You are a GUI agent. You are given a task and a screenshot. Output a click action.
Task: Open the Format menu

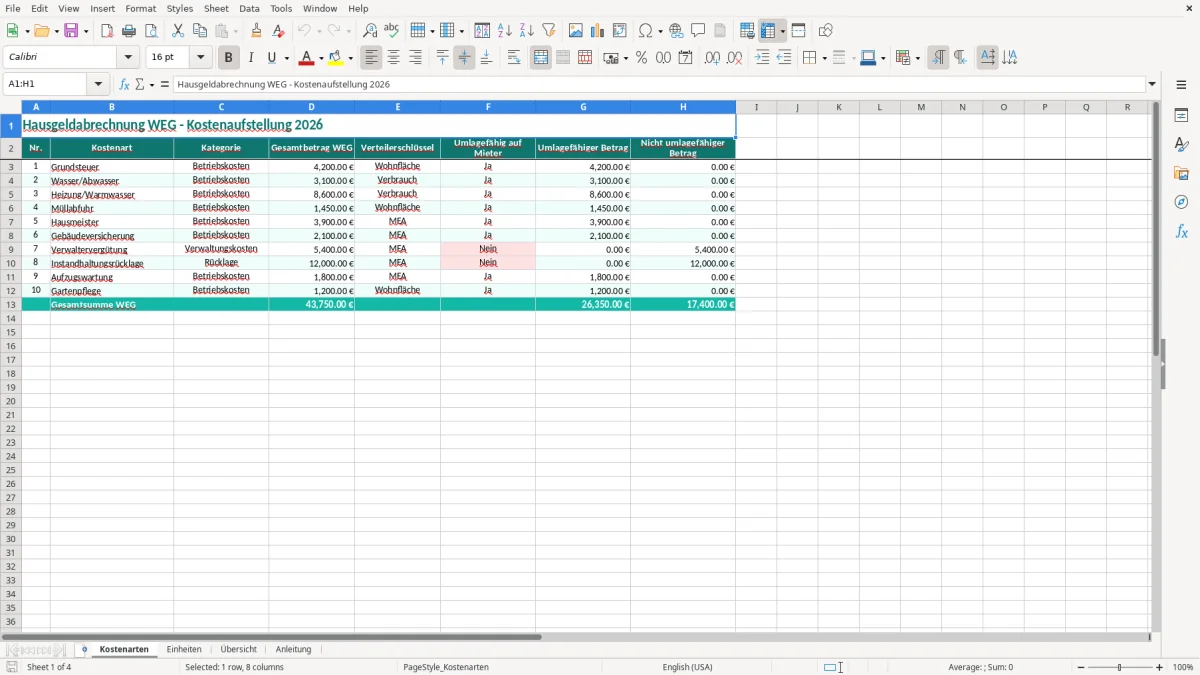(140, 8)
